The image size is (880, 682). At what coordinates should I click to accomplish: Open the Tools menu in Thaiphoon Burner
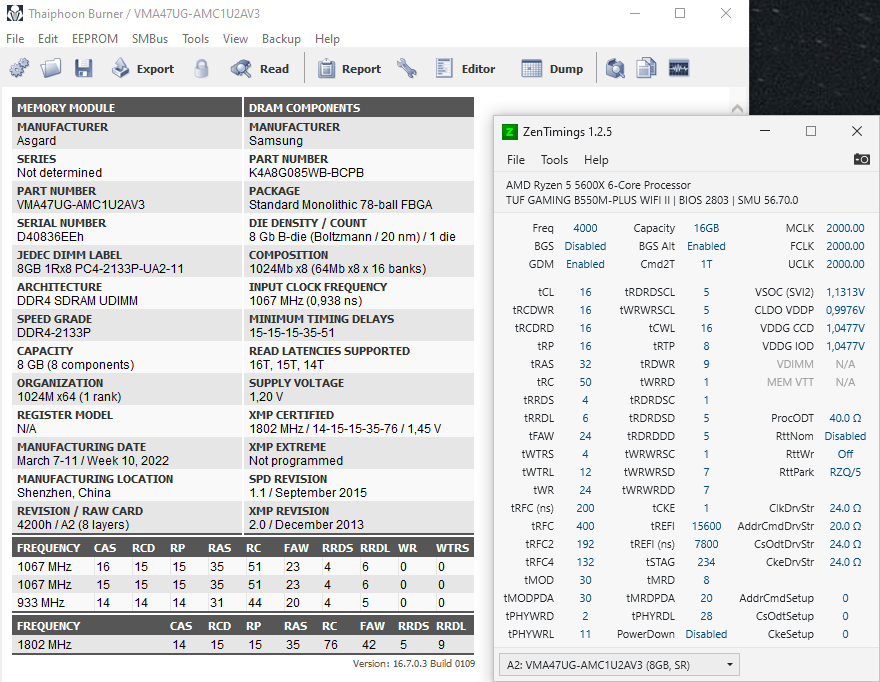point(195,39)
